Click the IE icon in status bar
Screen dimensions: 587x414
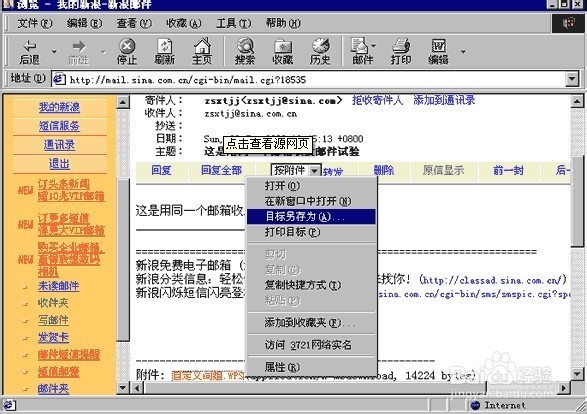(x=9, y=405)
